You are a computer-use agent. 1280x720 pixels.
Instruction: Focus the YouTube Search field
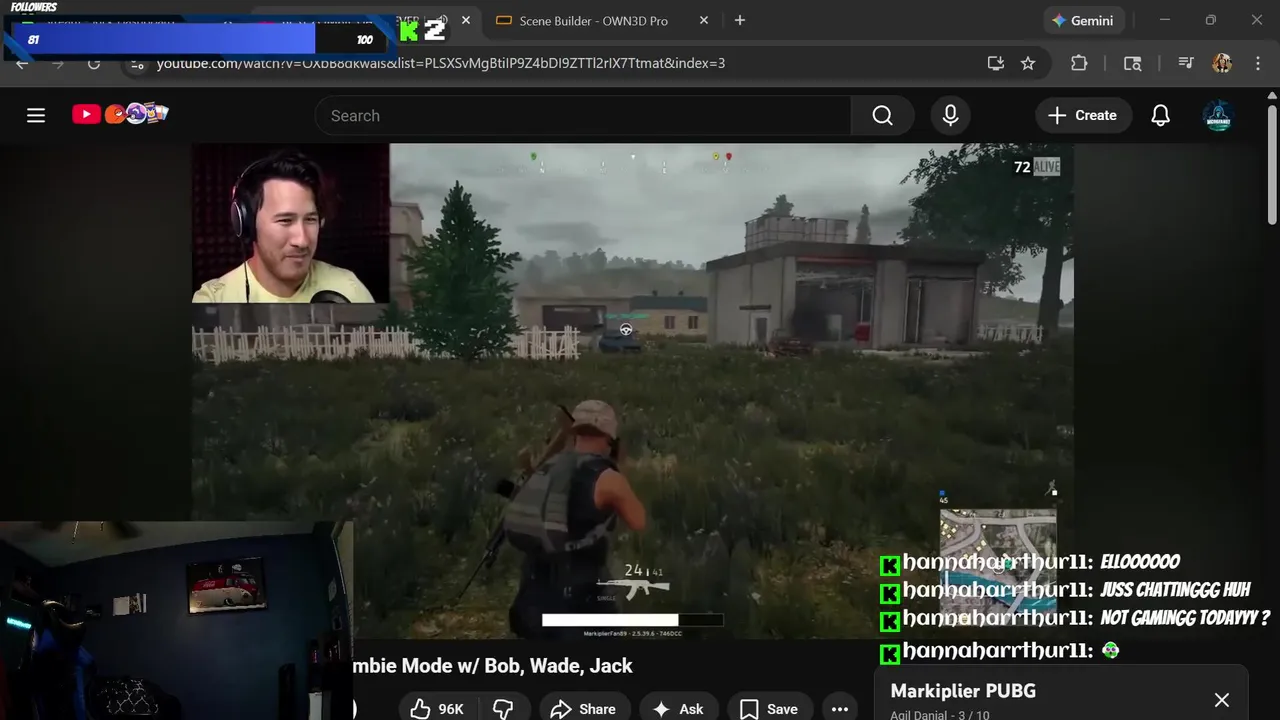point(583,116)
